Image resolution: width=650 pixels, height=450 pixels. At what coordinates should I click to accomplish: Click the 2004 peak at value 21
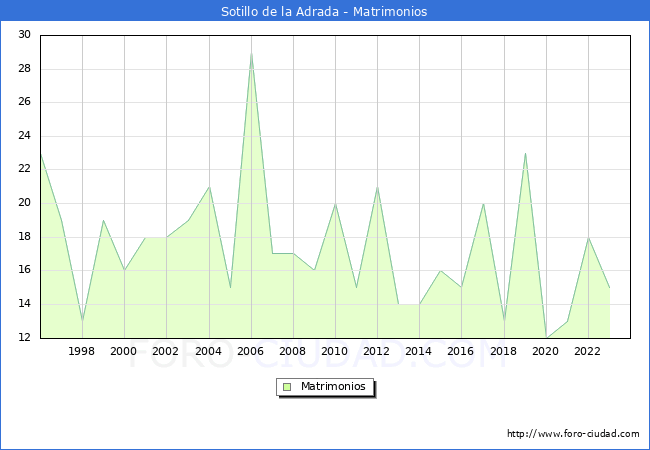(x=209, y=187)
